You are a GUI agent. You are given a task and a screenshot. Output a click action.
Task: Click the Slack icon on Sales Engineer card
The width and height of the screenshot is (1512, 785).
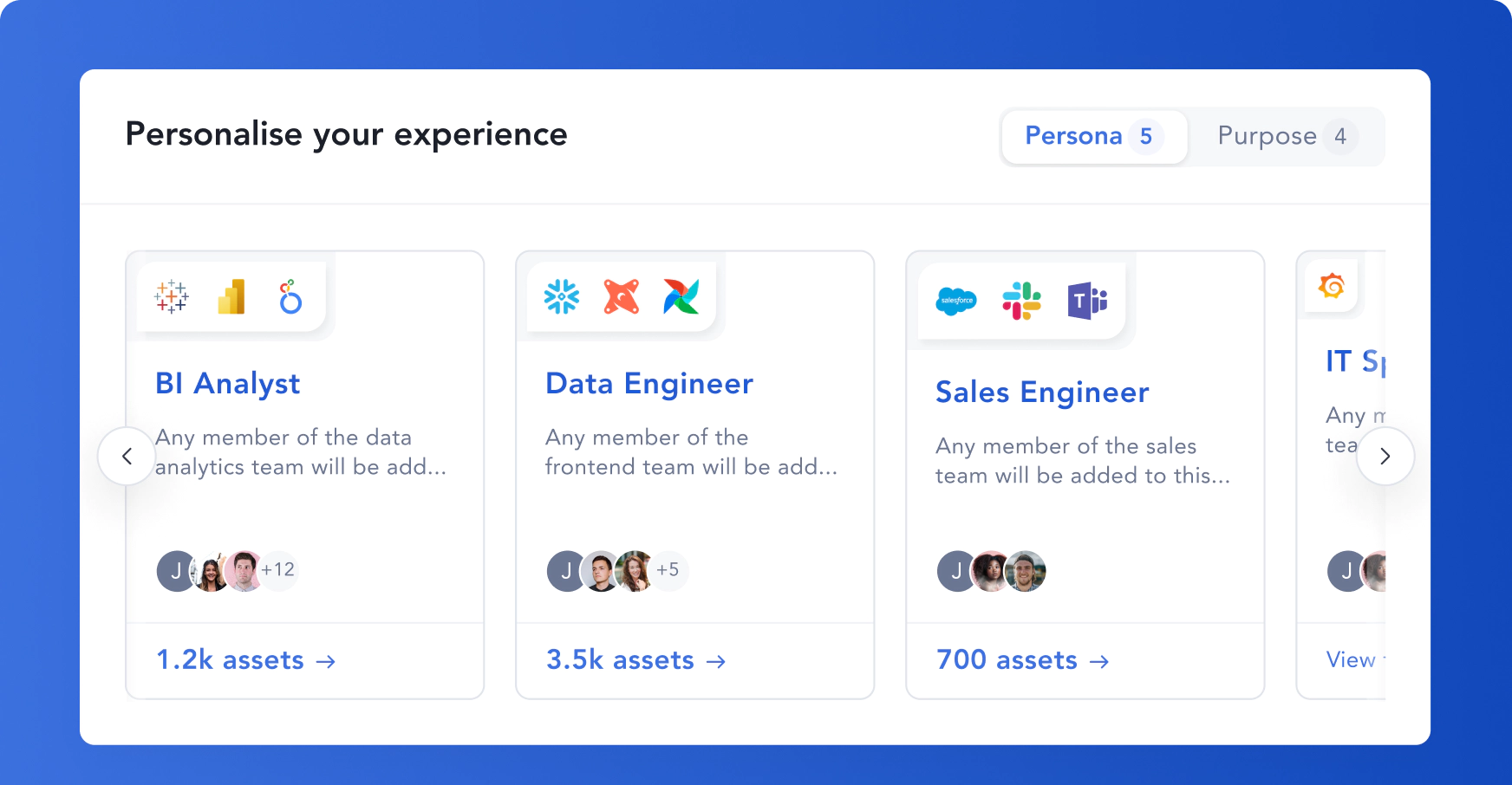coord(1022,301)
